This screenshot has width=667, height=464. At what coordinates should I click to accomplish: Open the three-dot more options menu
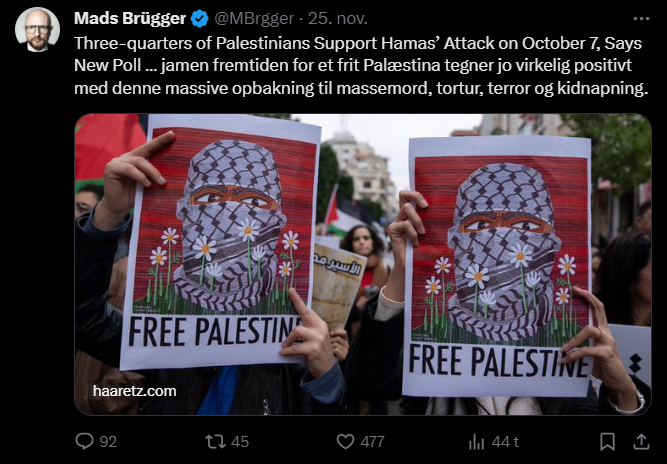(641, 19)
